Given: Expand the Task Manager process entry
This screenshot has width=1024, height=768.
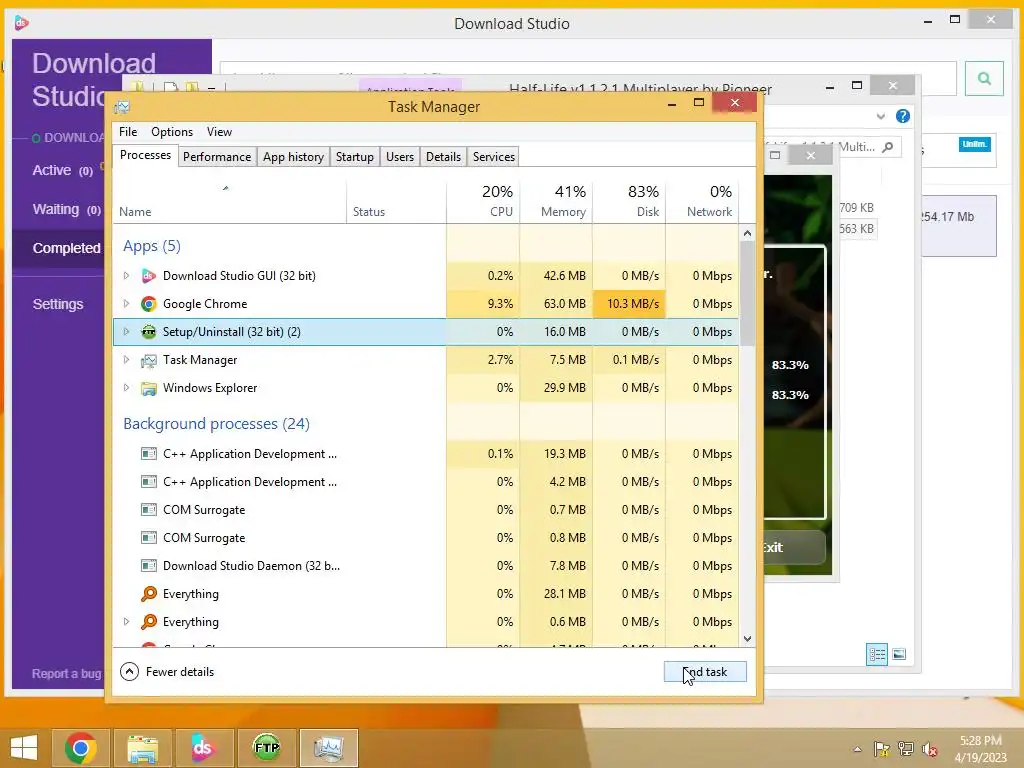Looking at the screenshot, I should 126,360.
